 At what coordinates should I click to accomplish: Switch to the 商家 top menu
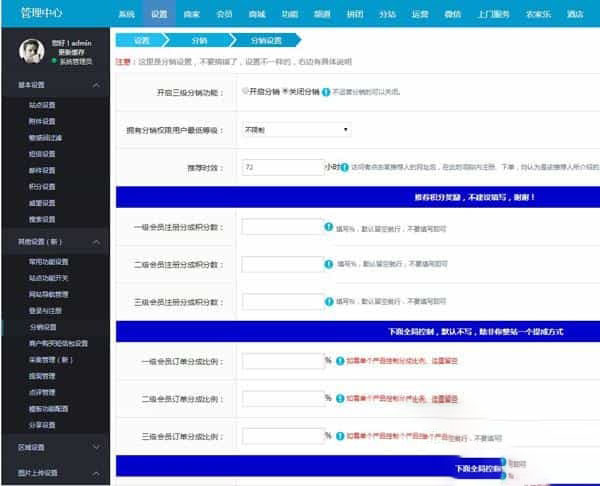[x=191, y=15]
